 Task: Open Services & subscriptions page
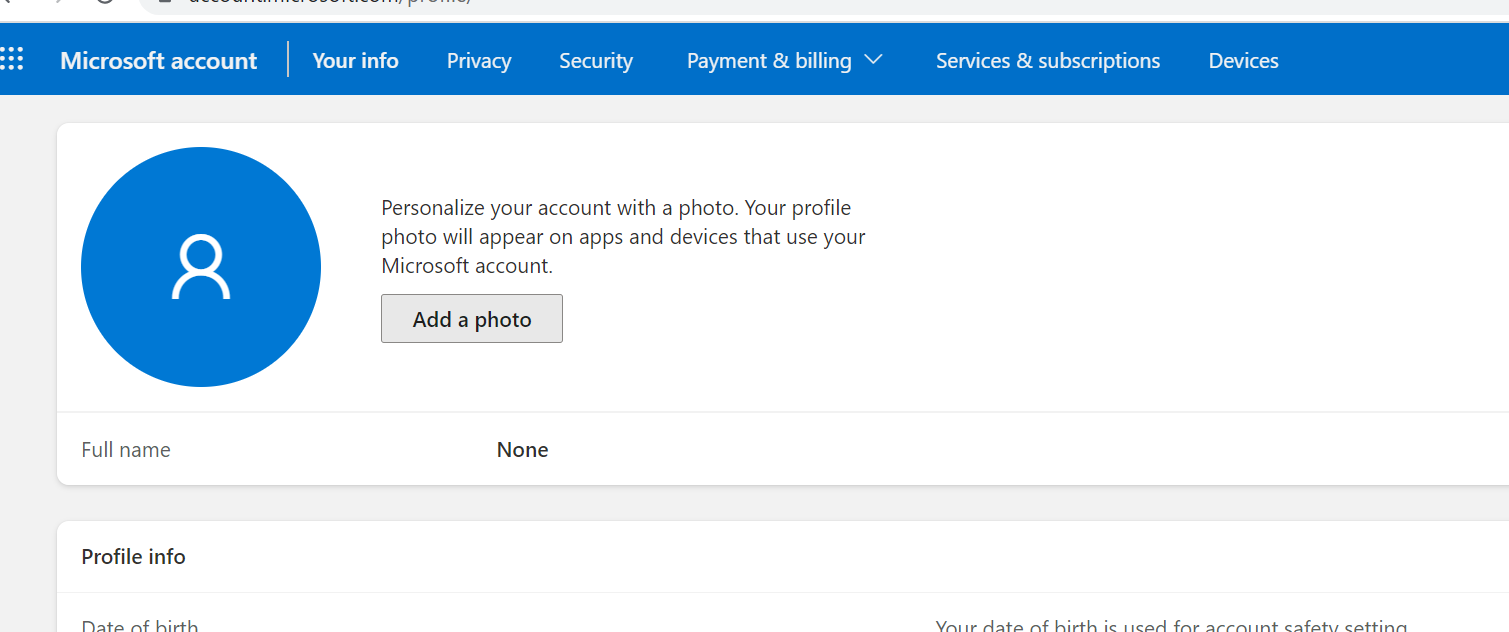1048,61
